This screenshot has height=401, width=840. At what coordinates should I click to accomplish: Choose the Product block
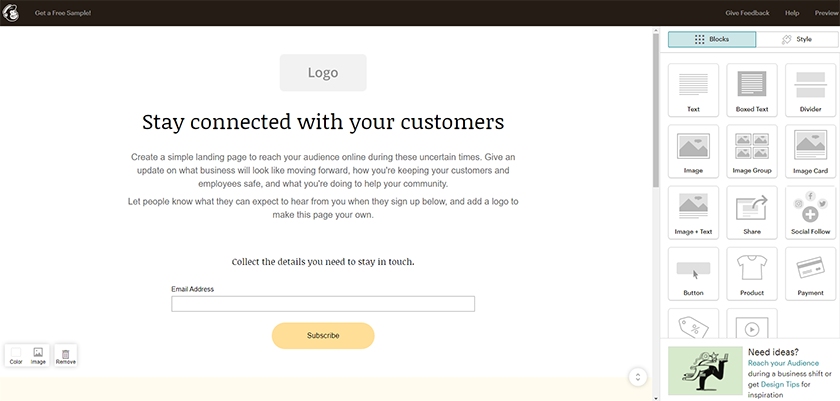(752, 274)
